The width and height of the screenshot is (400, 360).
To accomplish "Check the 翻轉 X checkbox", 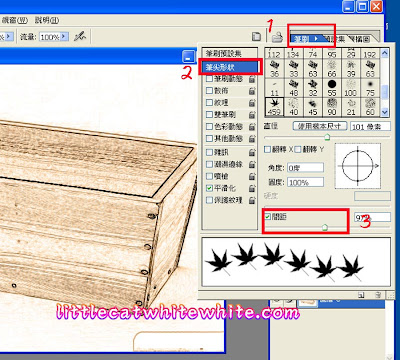I will tap(267, 149).
